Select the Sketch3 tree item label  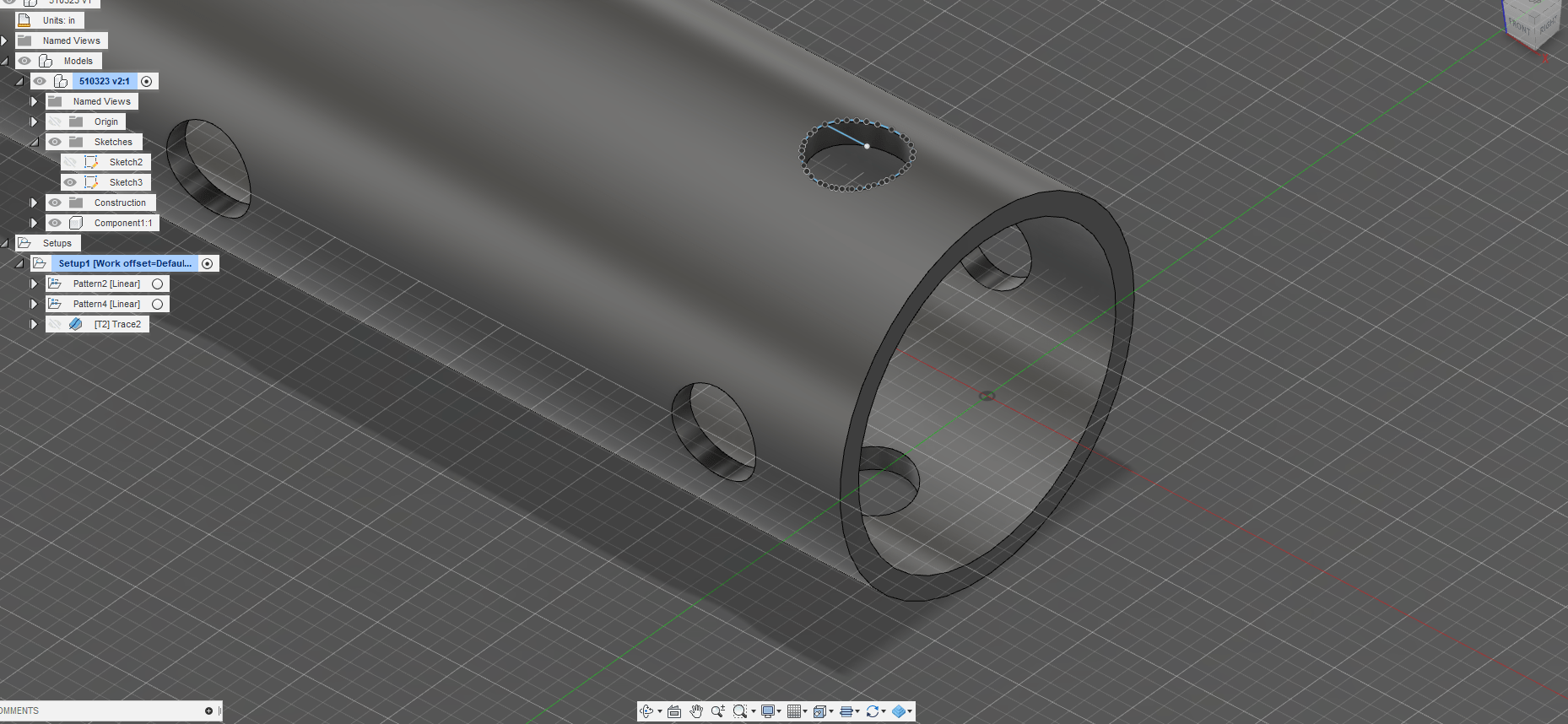(x=126, y=182)
